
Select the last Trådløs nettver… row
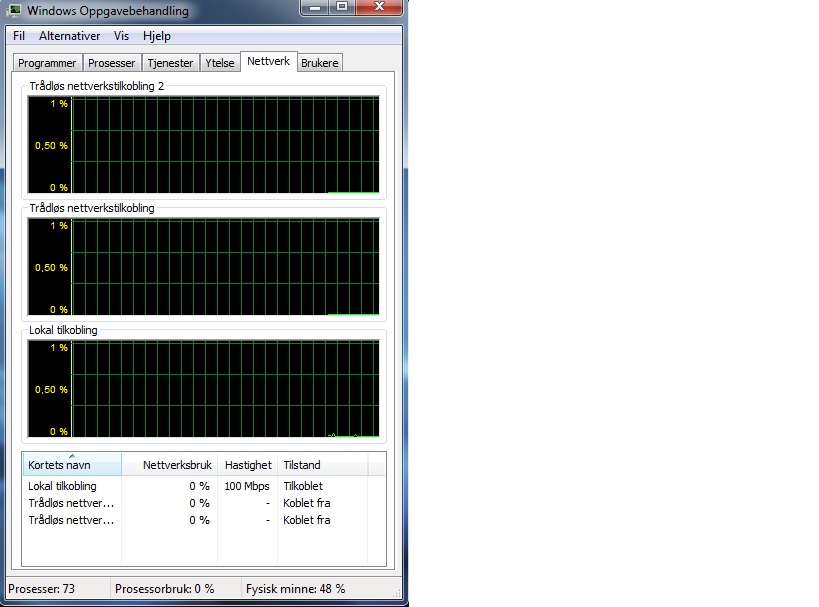tap(204, 520)
